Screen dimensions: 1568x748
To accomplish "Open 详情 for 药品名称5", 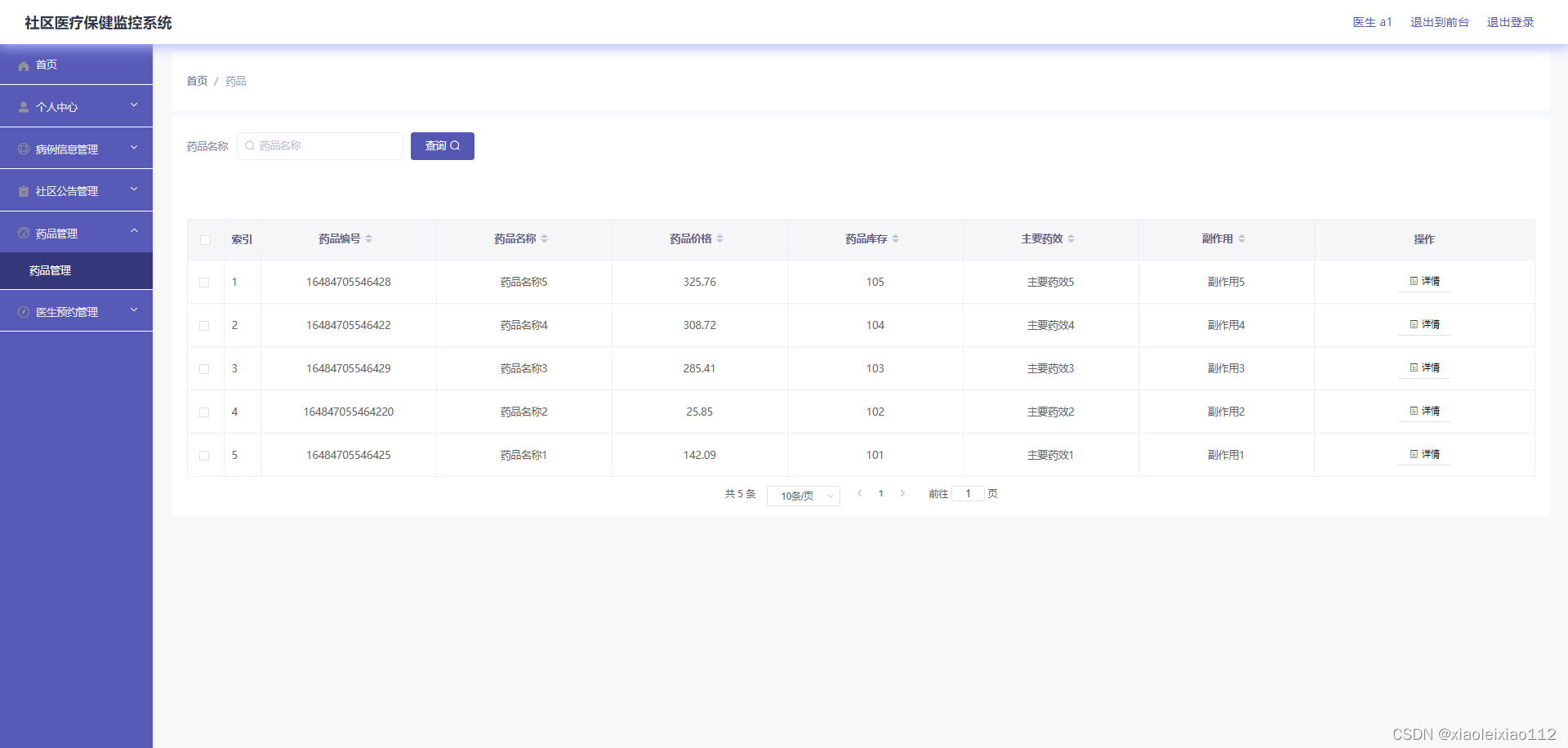I will click(1424, 281).
